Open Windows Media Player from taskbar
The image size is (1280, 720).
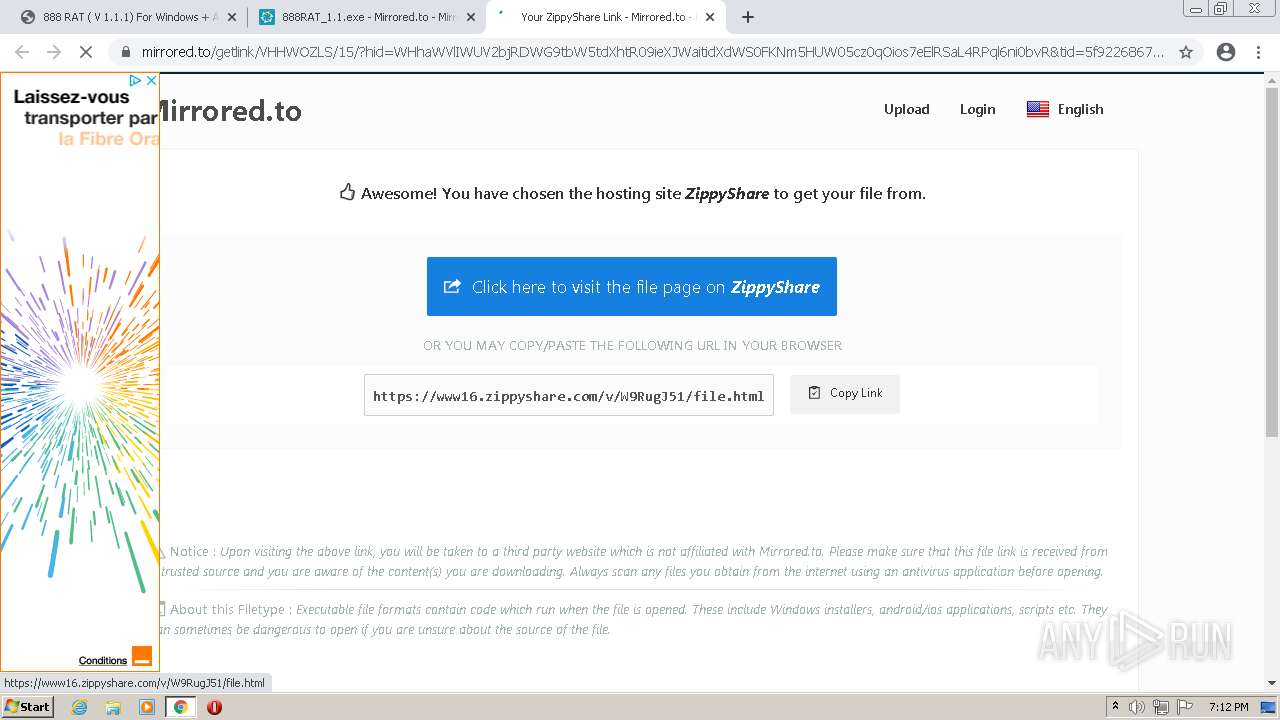click(x=146, y=706)
